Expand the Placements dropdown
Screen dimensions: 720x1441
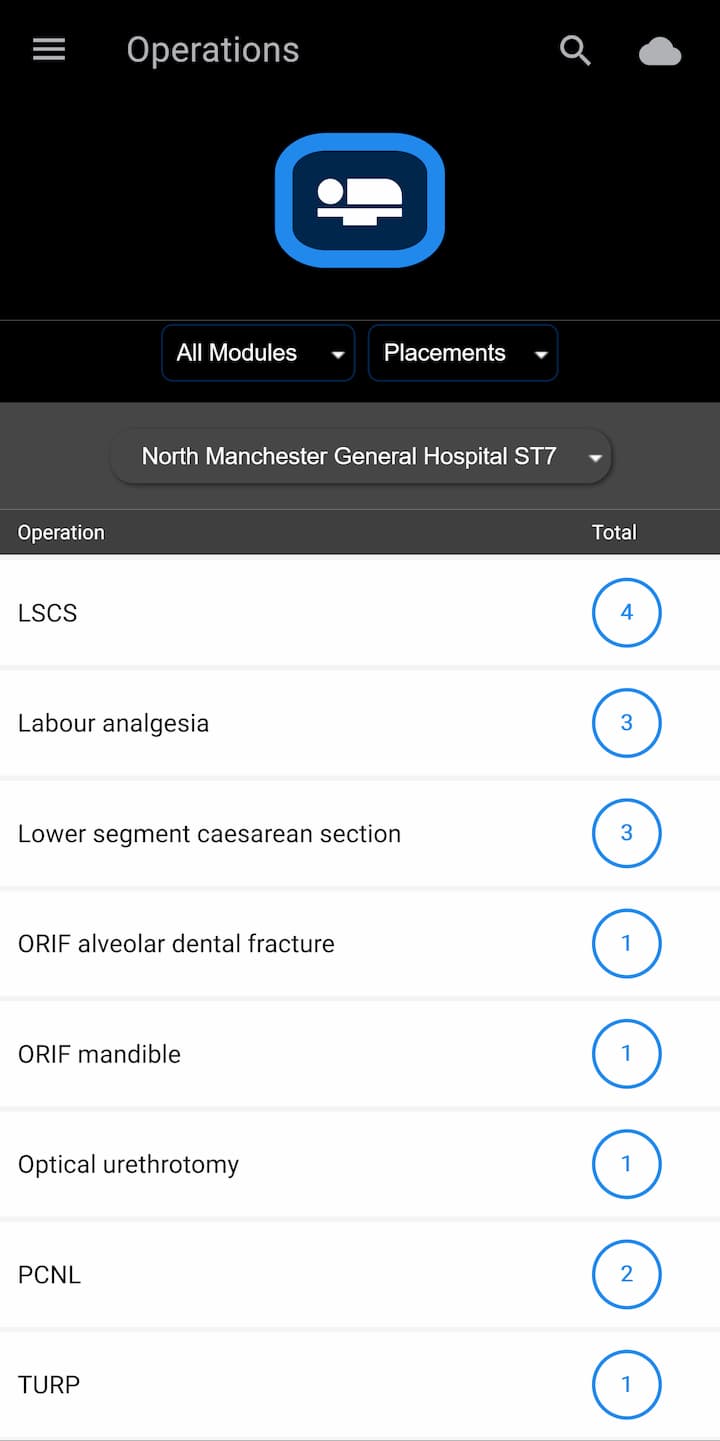coord(463,353)
